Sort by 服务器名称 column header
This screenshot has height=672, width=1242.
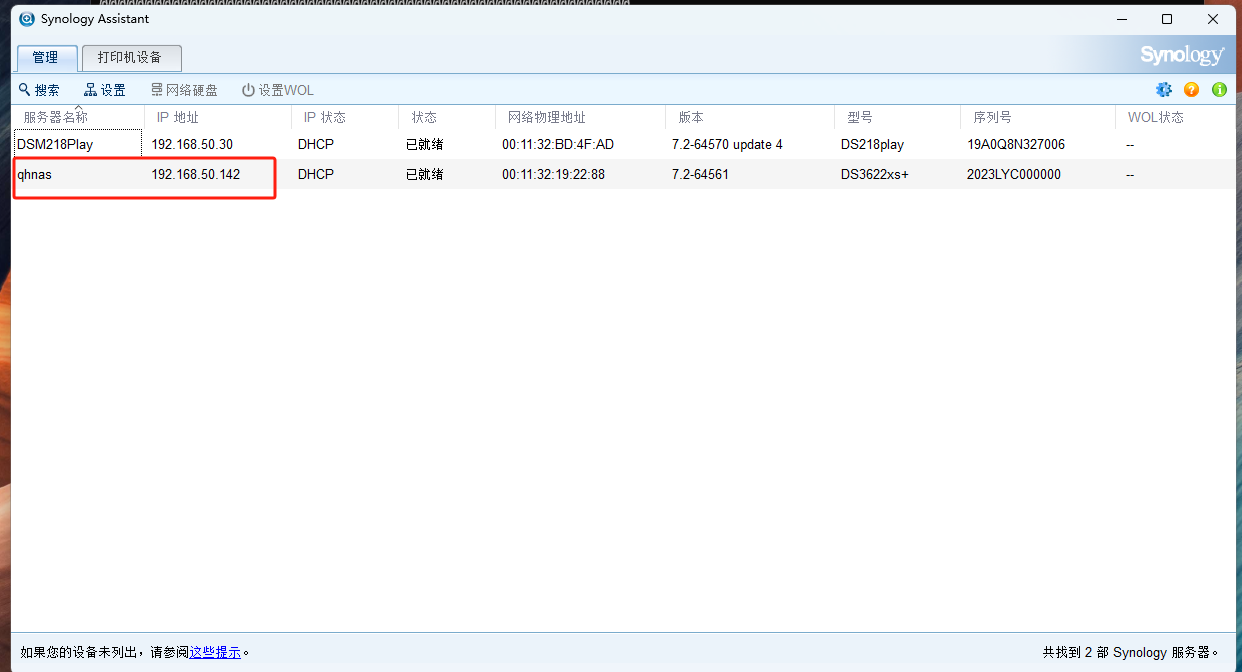(78, 117)
